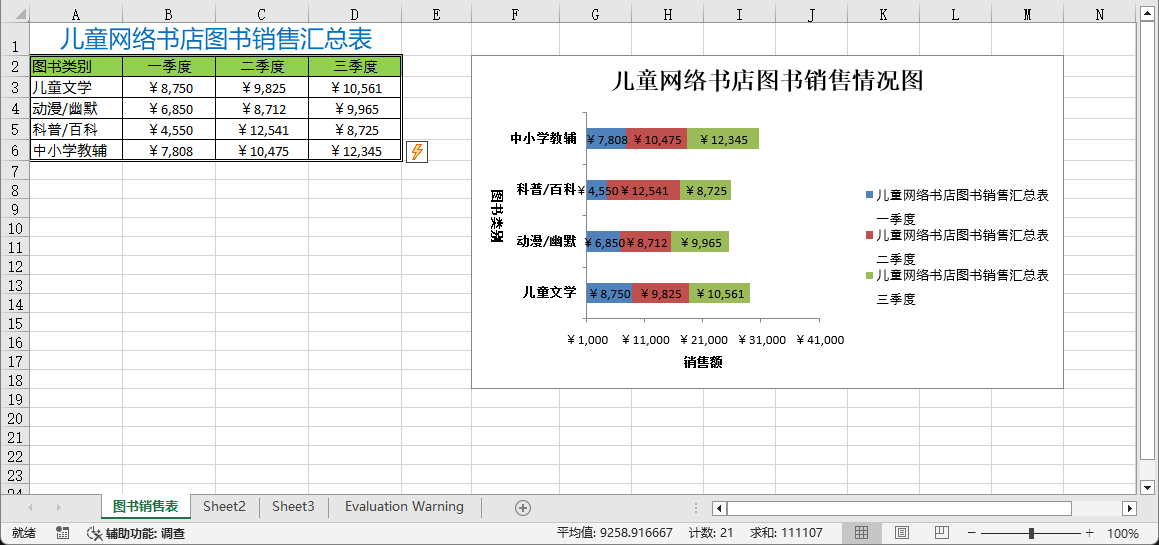This screenshot has height=545, width=1159.
Task: Click zoom in plus button
Action: coord(1090,534)
